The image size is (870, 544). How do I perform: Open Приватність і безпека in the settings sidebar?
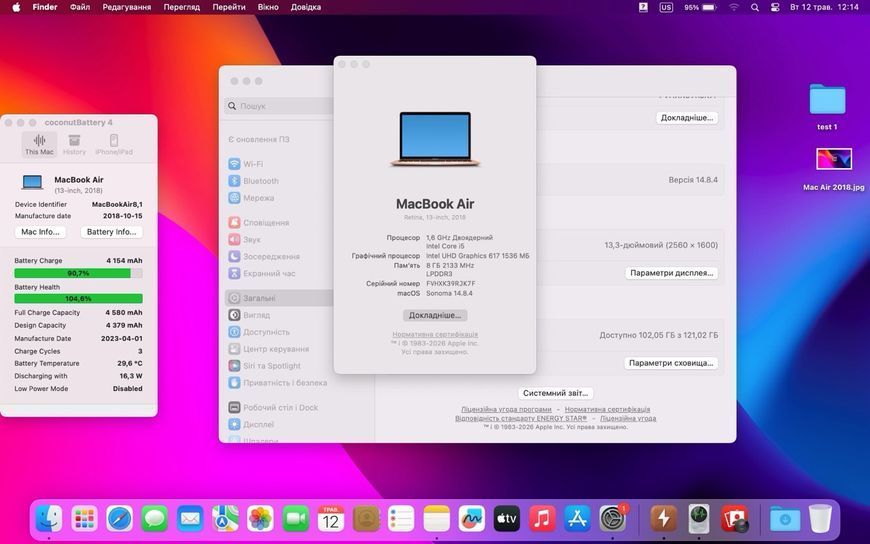[x=279, y=382]
